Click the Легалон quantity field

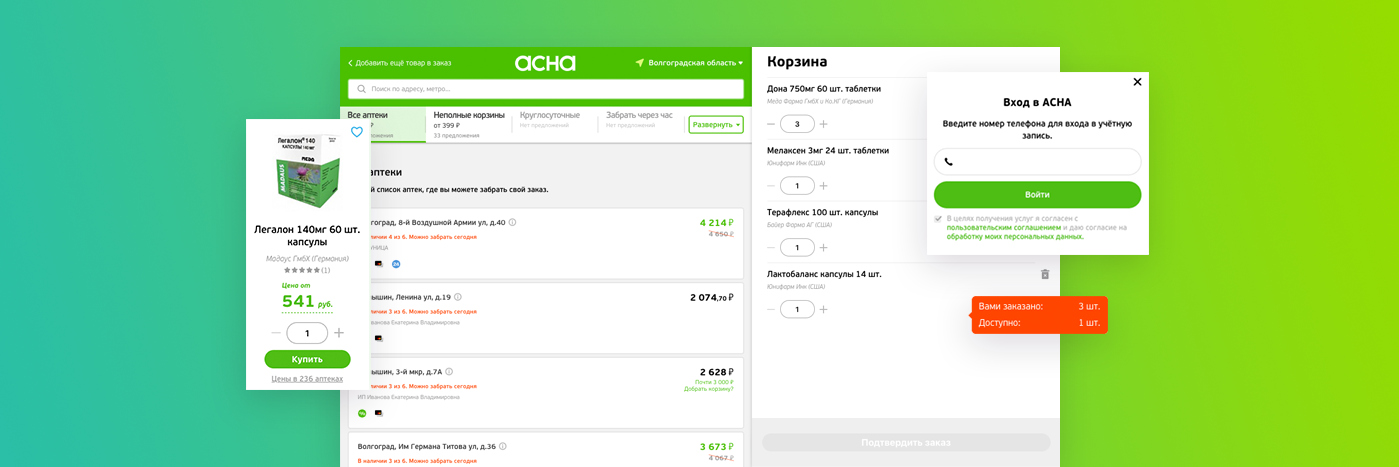(307, 333)
